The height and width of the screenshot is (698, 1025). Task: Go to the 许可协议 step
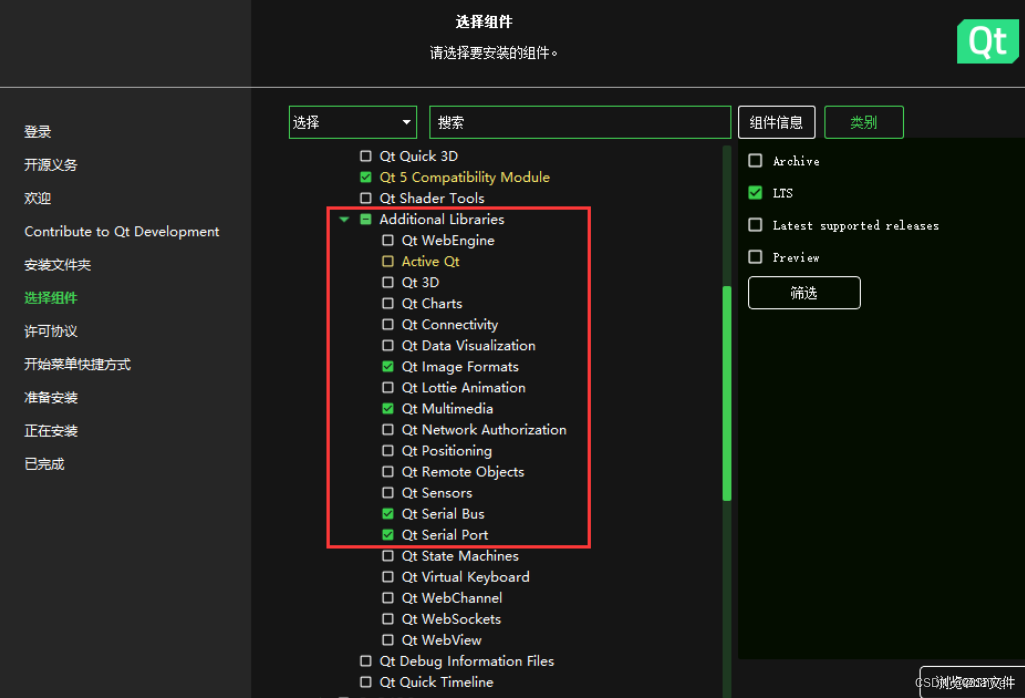point(50,331)
